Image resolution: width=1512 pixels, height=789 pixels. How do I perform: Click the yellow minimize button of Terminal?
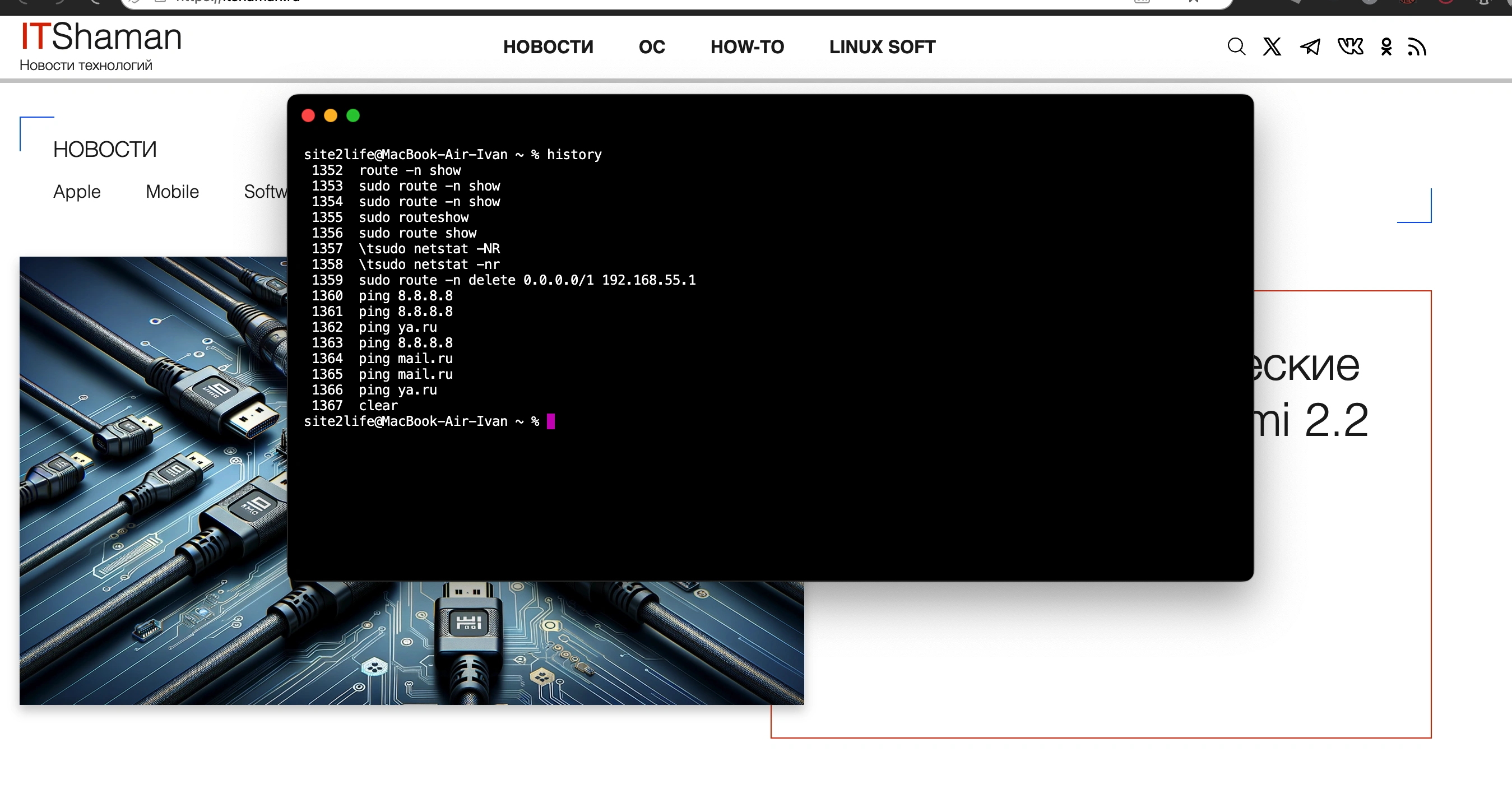[331, 115]
